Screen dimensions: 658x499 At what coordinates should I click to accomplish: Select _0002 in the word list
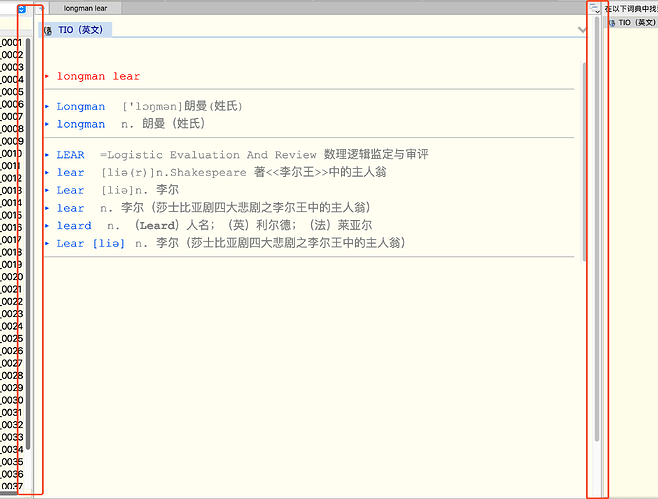pyautogui.click(x=11, y=55)
